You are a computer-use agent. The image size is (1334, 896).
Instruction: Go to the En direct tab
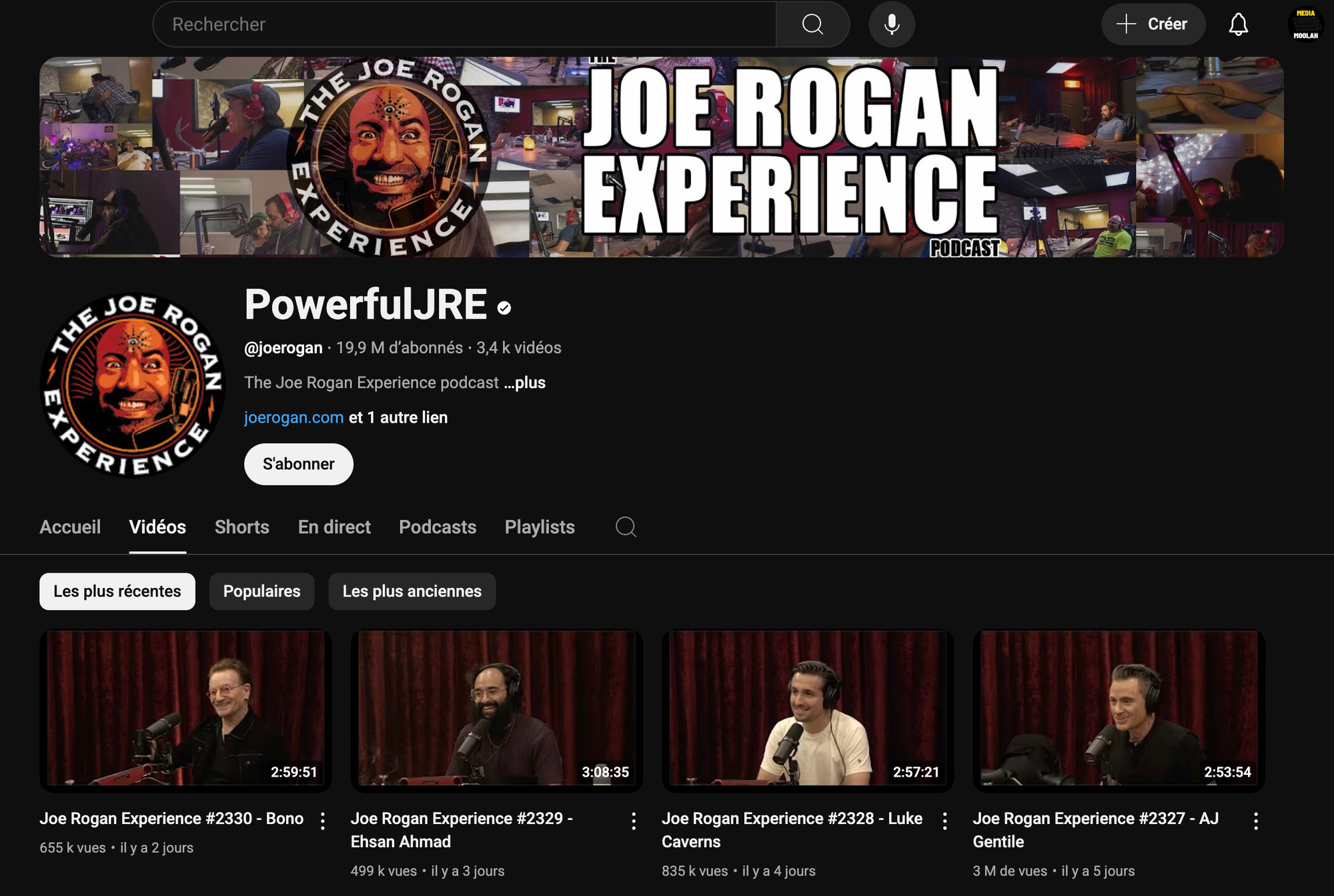click(334, 527)
